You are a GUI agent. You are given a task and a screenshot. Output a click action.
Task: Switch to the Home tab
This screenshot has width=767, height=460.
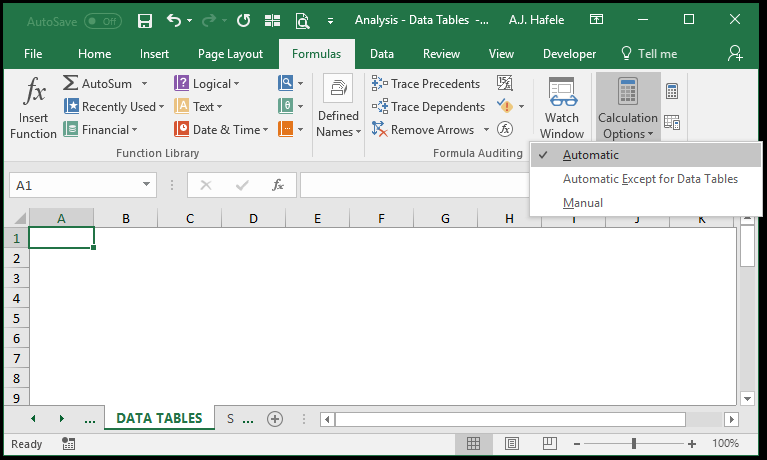coord(94,54)
